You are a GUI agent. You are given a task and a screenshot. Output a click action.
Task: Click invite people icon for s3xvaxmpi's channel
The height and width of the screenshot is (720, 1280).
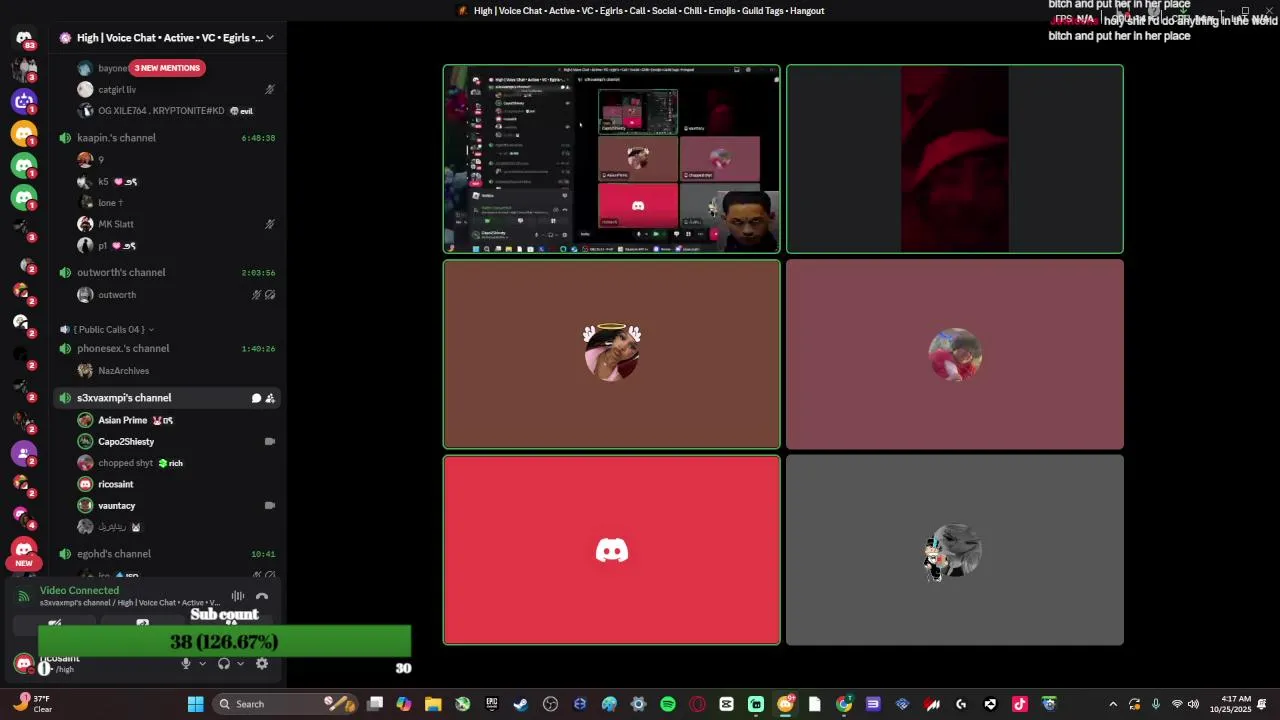[270, 398]
